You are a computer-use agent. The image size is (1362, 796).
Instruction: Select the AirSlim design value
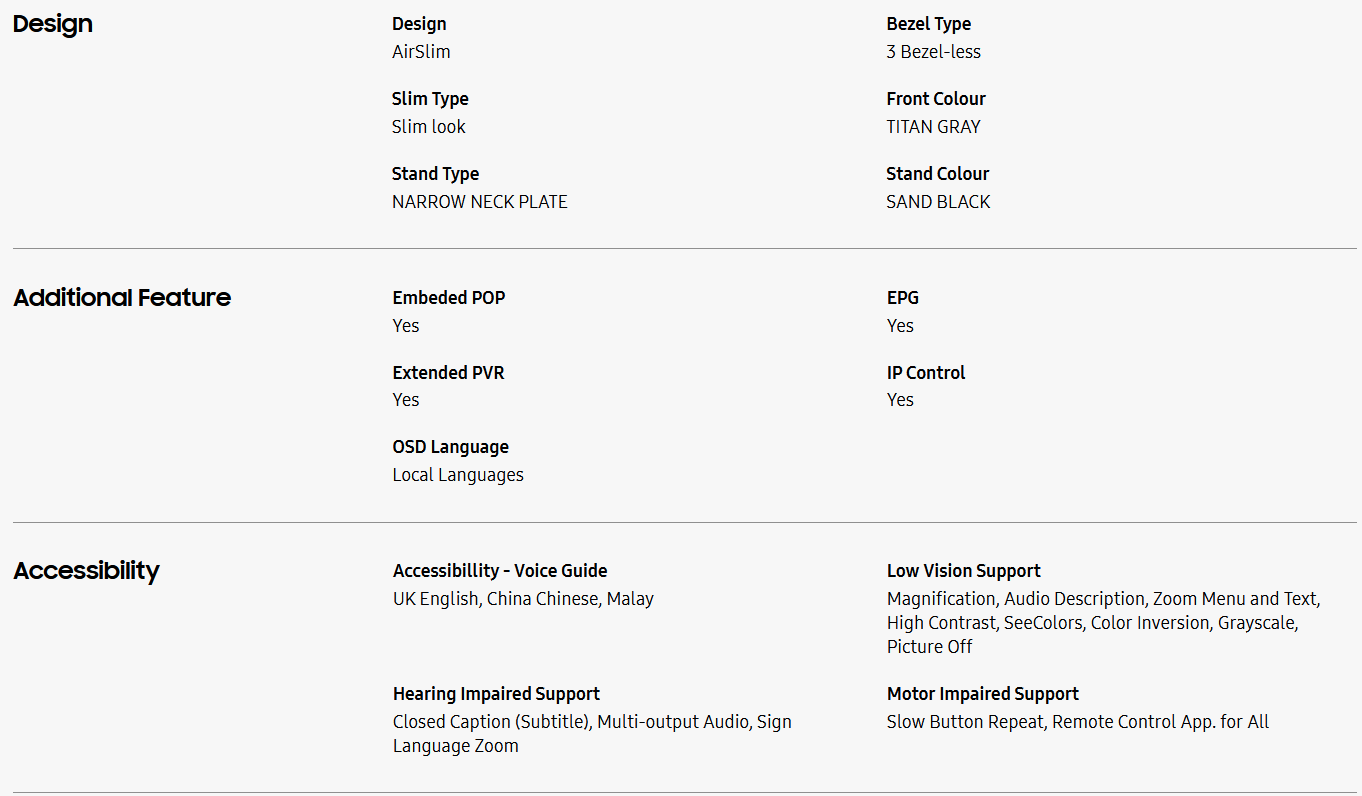point(421,52)
